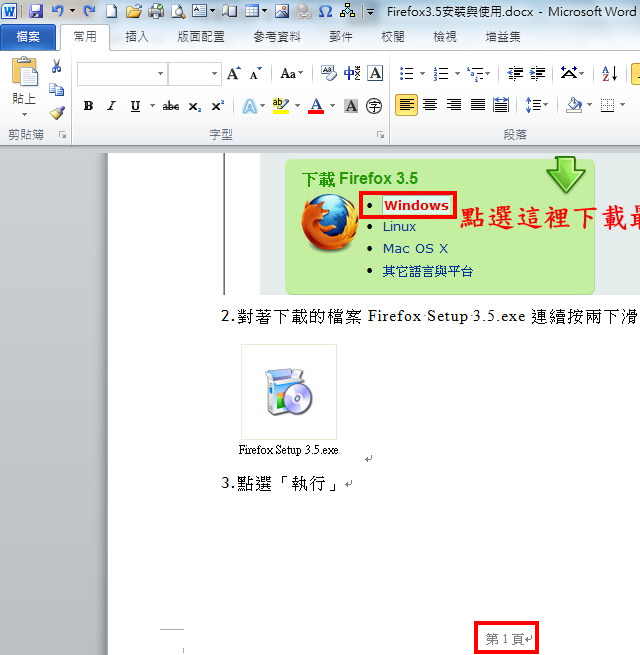This screenshot has width=640, height=655.
Task: Click the insert picture icon in quick toolbar
Action: [x=282, y=11]
